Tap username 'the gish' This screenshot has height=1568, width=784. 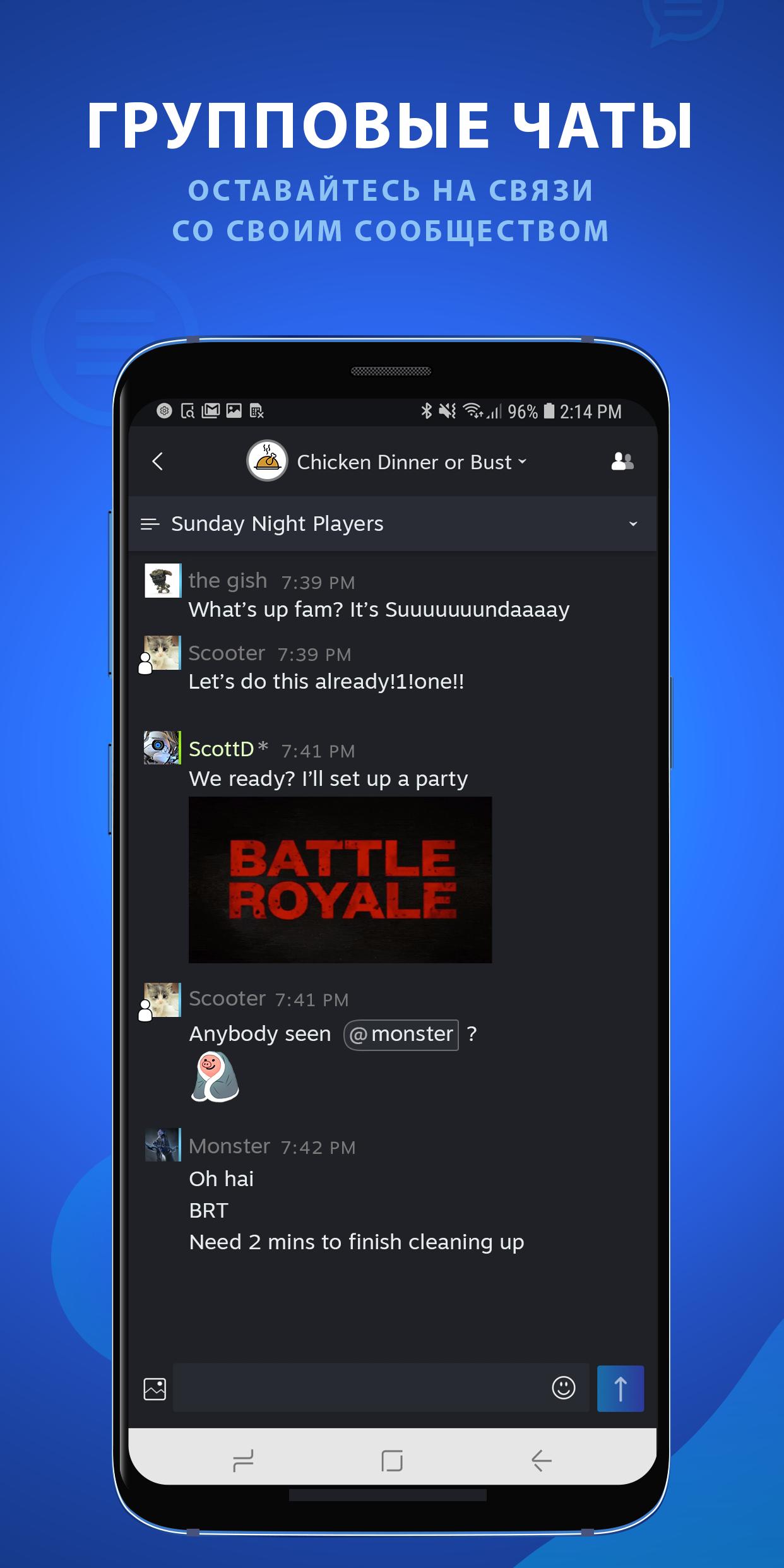click(x=228, y=581)
